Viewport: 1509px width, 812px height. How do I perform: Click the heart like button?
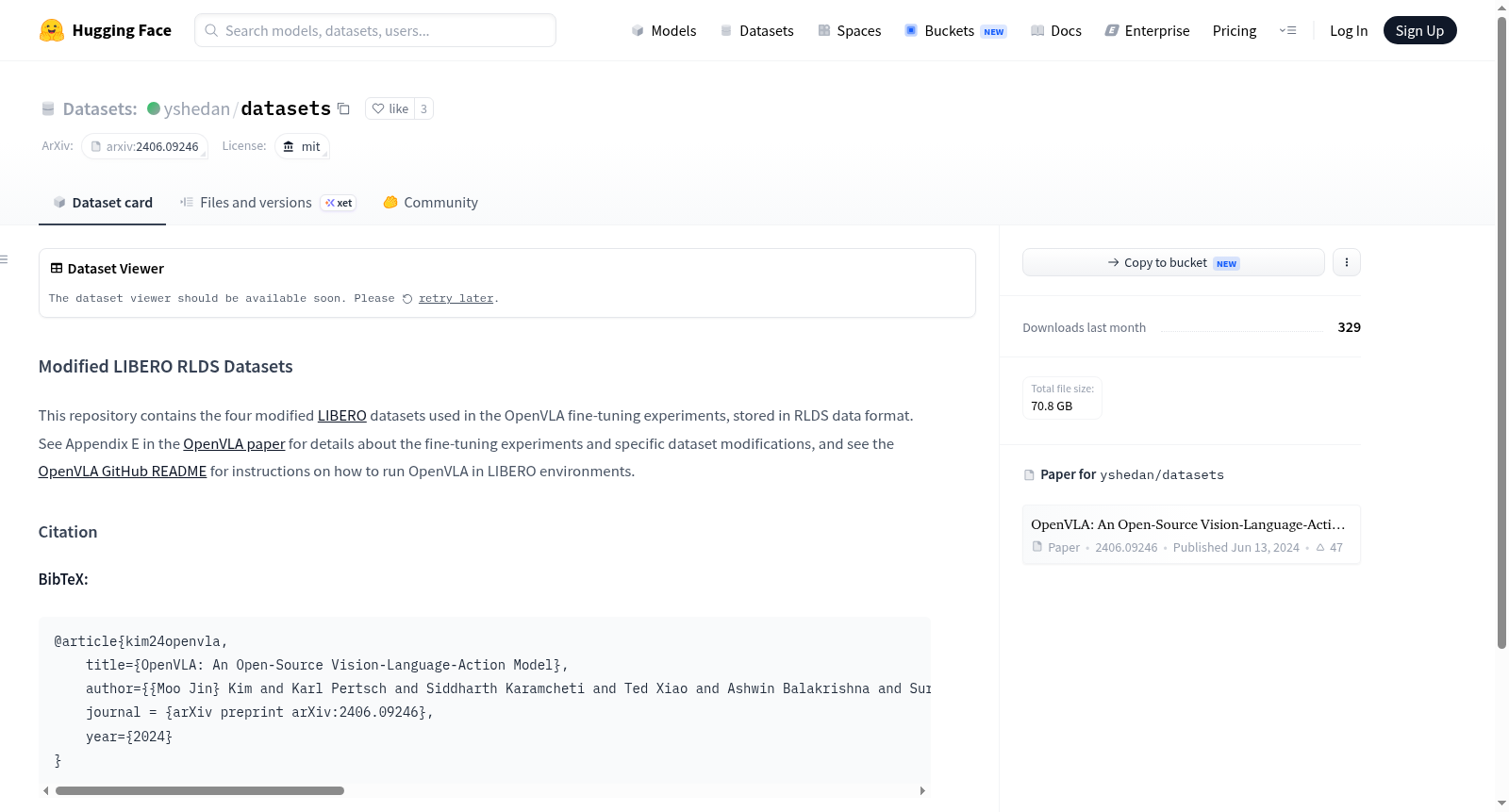[x=390, y=108]
